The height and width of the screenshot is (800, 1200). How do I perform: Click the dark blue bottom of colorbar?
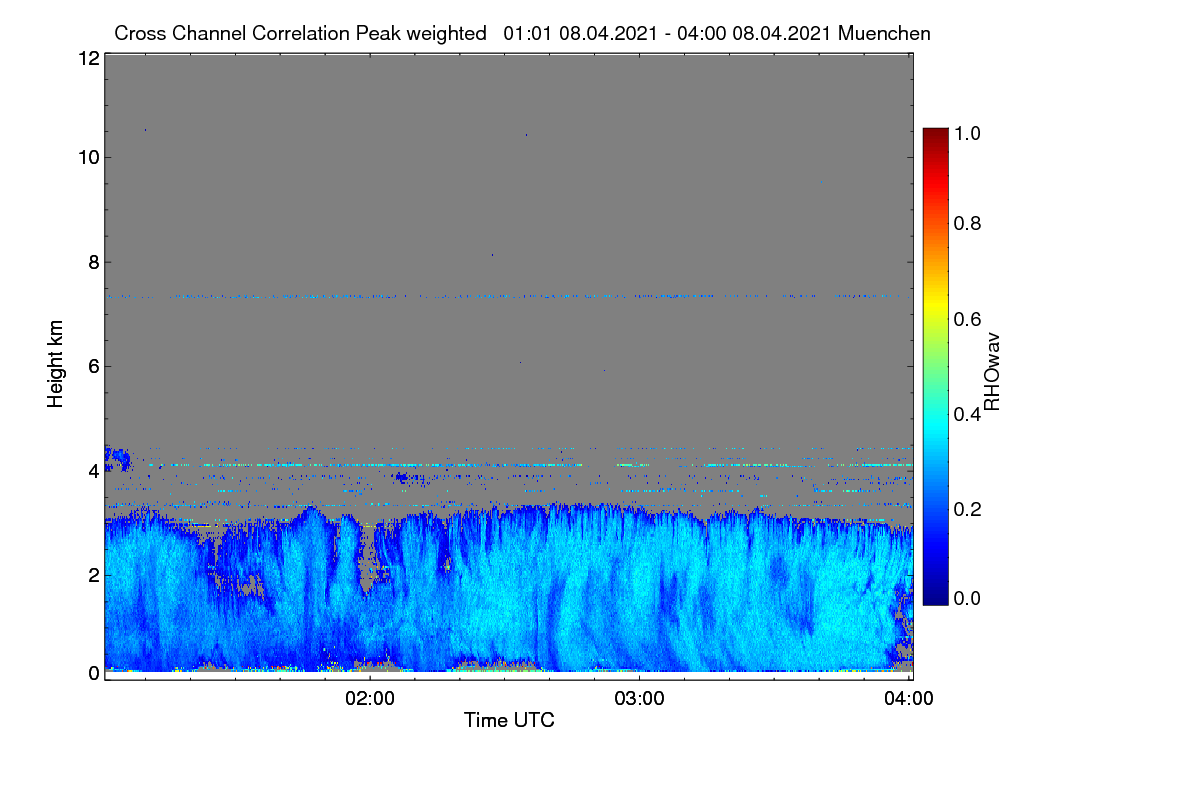pyautogui.click(x=934, y=598)
